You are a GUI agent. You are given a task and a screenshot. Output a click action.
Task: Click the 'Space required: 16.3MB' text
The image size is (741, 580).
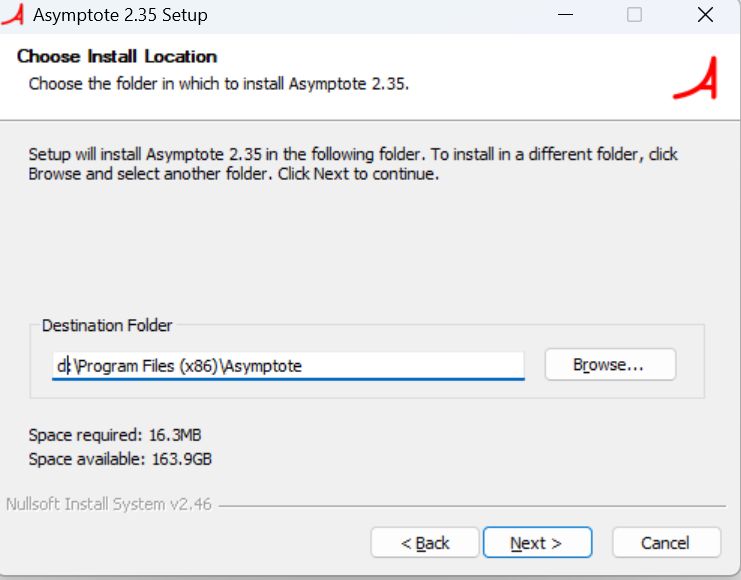[116, 435]
